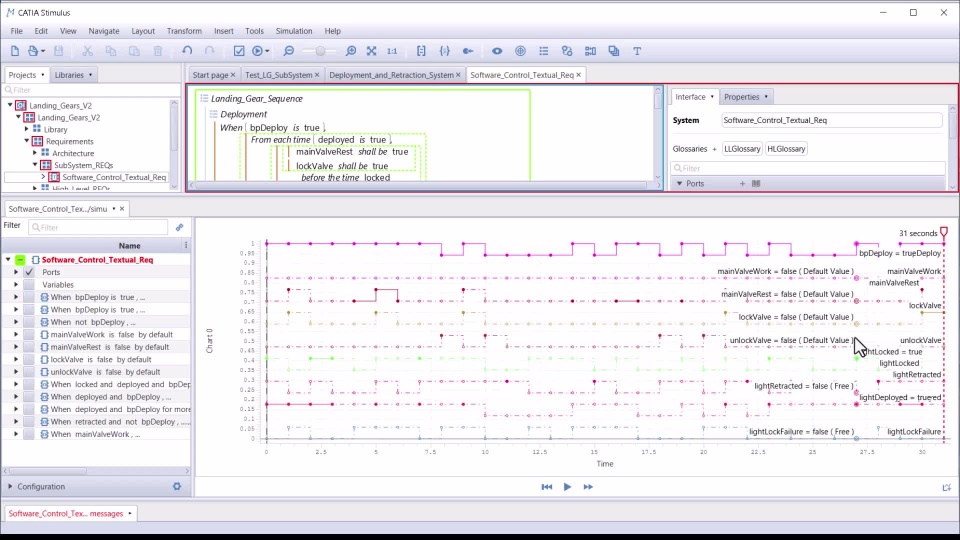Image resolution: width=960 pixels, height=540 pixels.
Task: Click the fast forward button under chart
Action: [x=588, y=487]
